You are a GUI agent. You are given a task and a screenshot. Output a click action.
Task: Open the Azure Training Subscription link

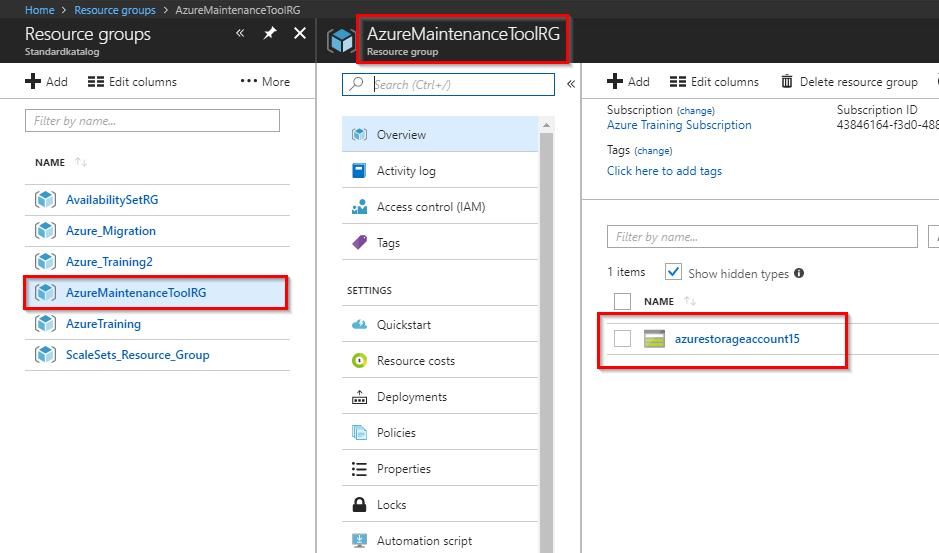[679, 125]
